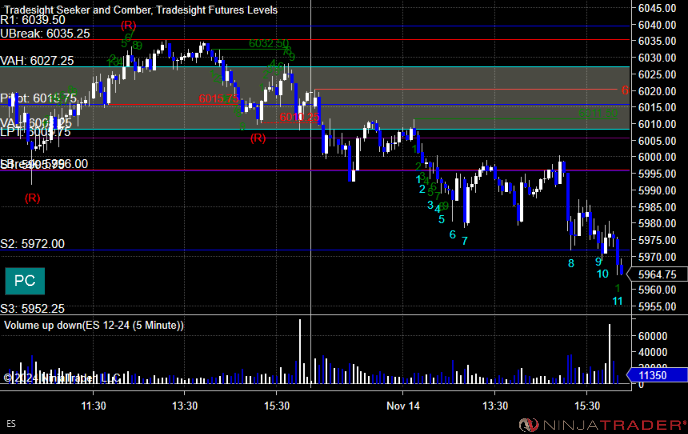Click the cyan count number 11
This screenshot has height=434, width=688.
(x=617, y=301)
